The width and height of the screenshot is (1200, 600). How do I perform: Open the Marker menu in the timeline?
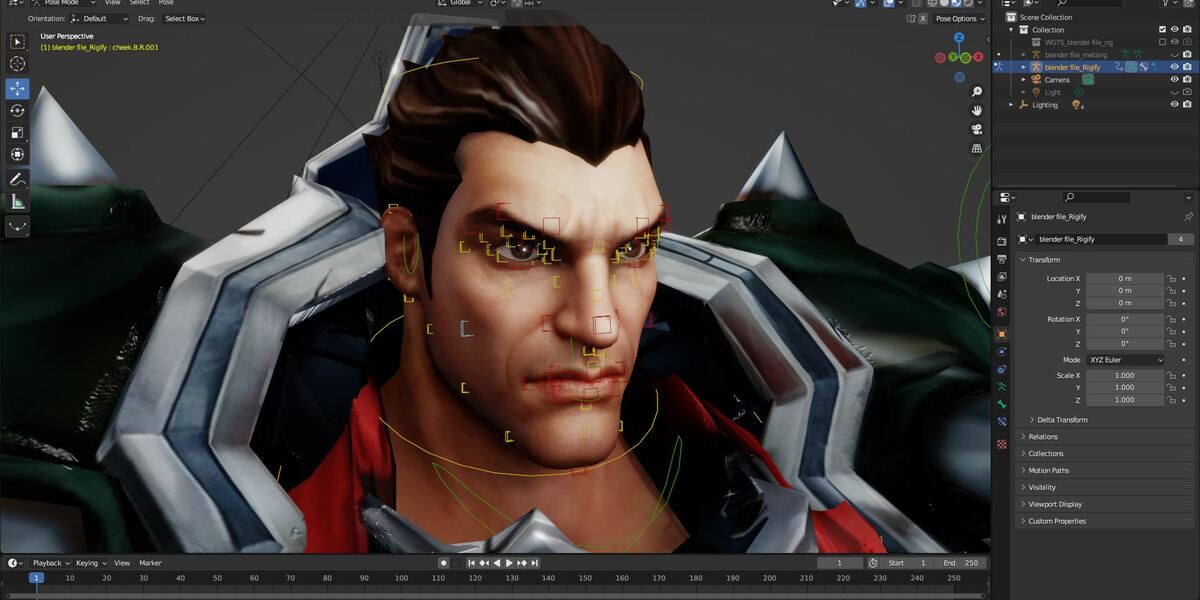click(x=150, y=563)
